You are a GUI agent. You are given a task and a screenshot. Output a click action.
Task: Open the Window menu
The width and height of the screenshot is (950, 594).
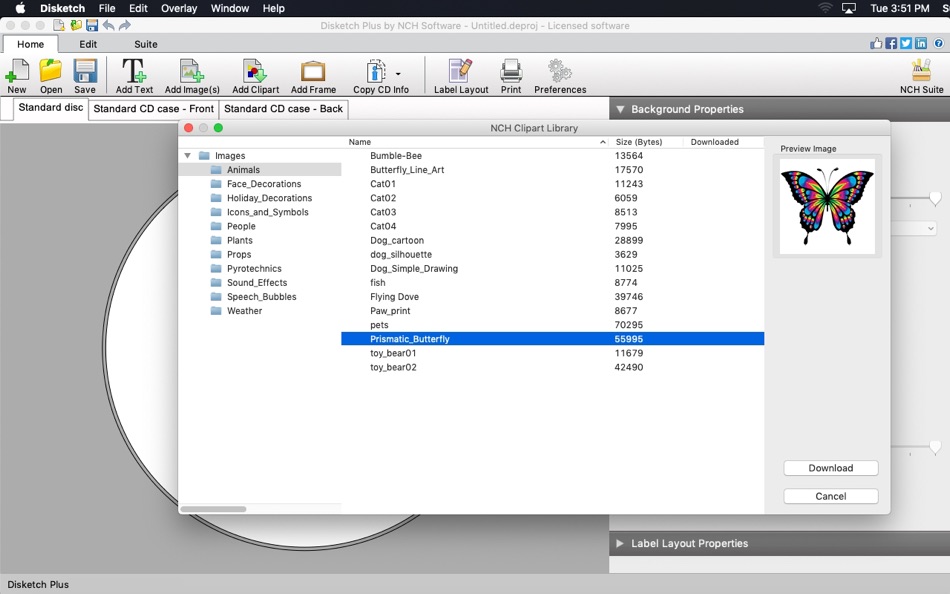(230, 8)
